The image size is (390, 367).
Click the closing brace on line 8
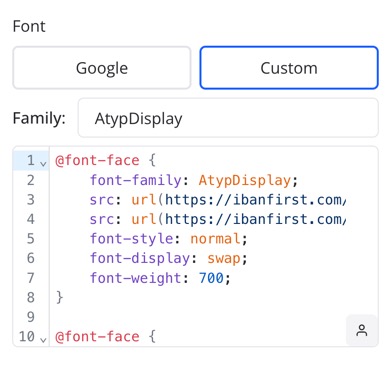[x=59, y=297]
